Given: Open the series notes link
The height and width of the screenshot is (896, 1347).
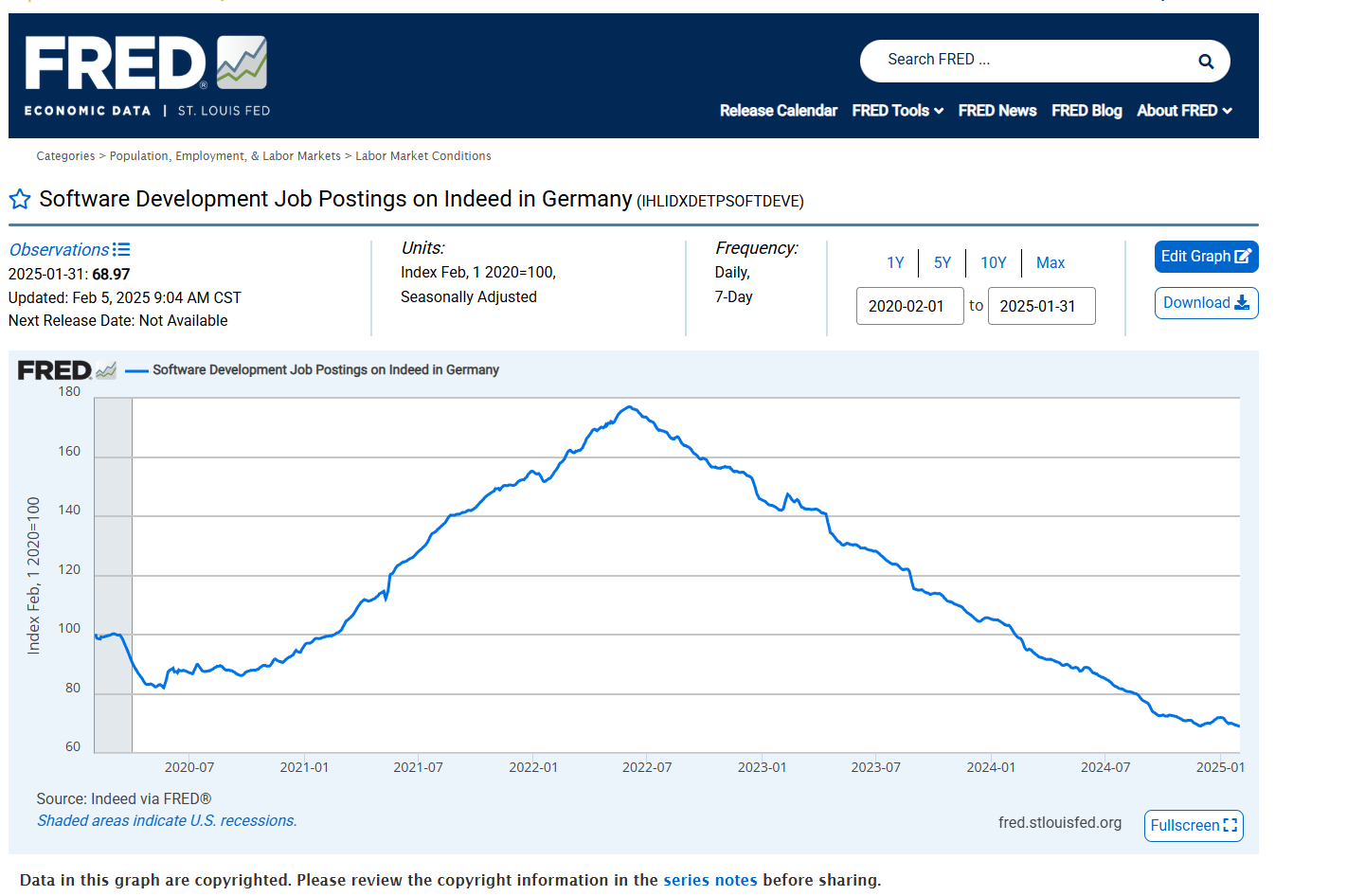Looking at the screenshot, I should pyautogui.click(x=710, y=880).
